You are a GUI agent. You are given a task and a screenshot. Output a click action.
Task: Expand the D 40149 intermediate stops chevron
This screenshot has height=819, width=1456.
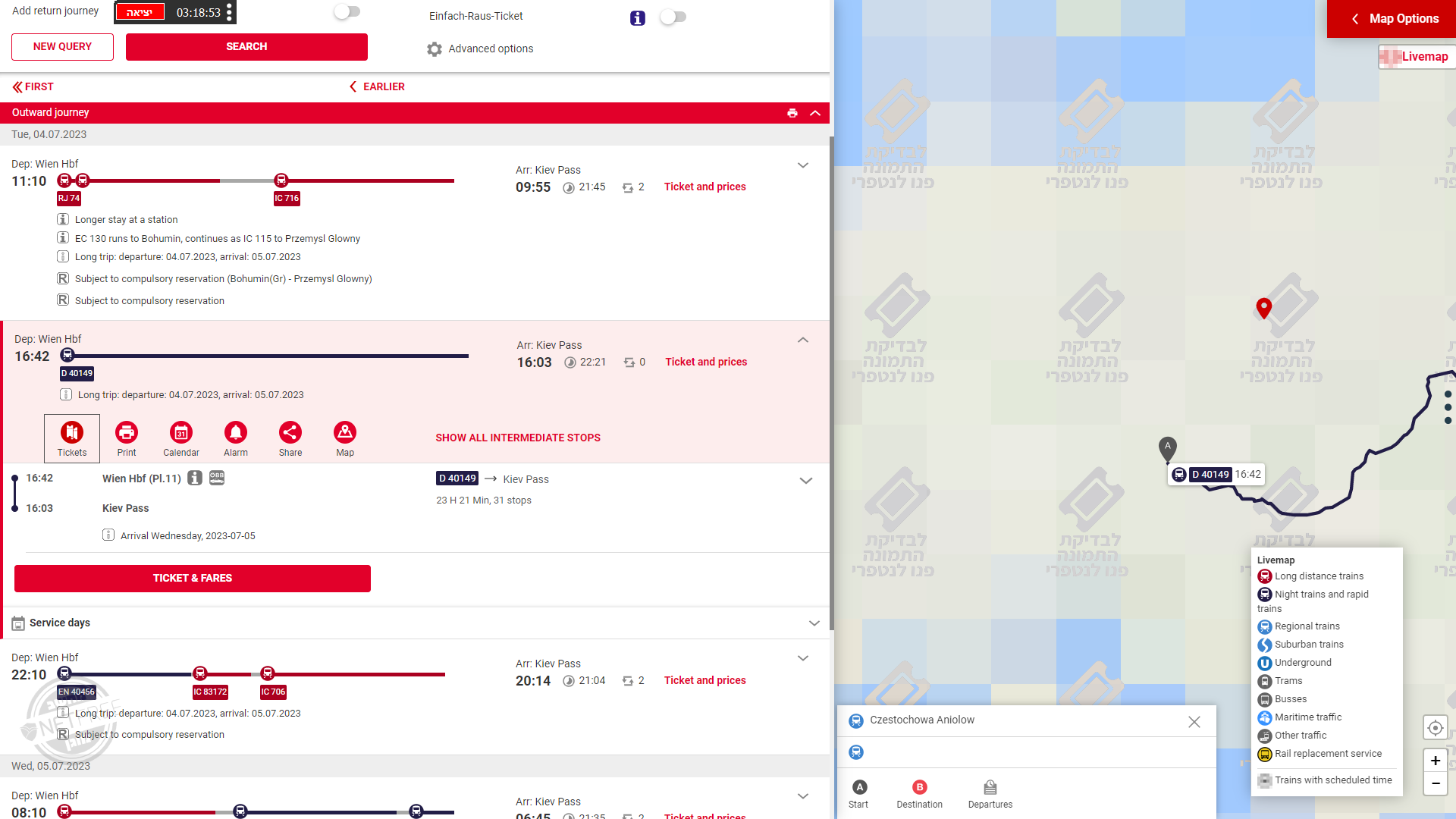tap(806, 481)
